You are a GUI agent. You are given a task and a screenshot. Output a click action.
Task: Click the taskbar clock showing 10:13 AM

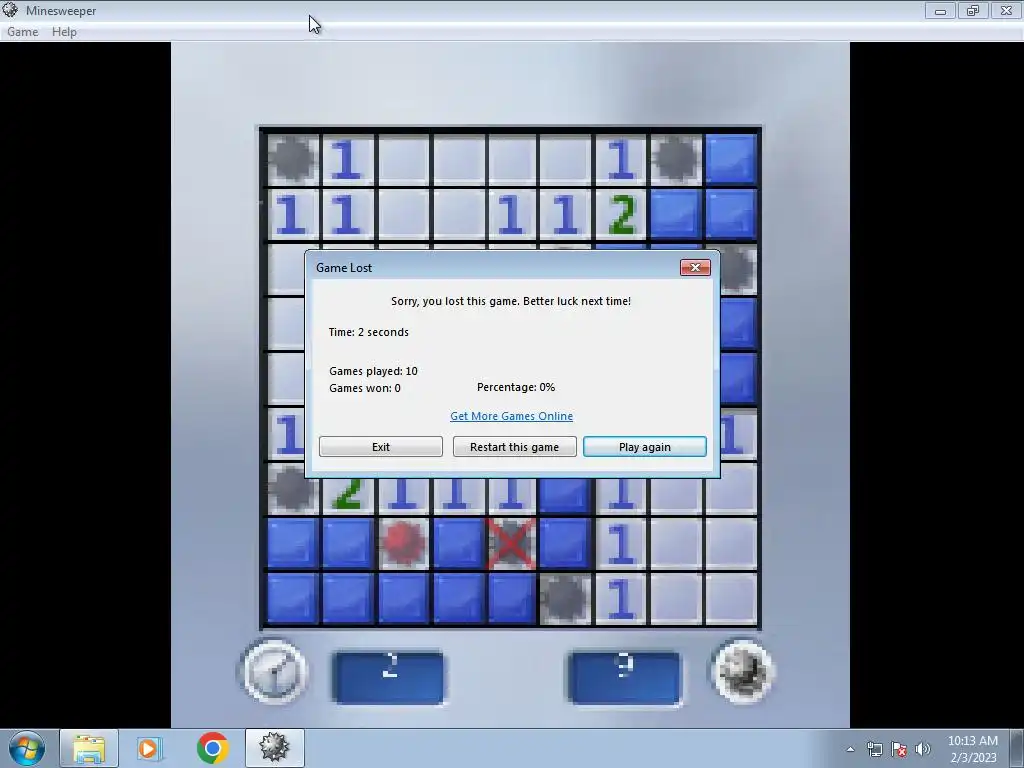[972, 748]
